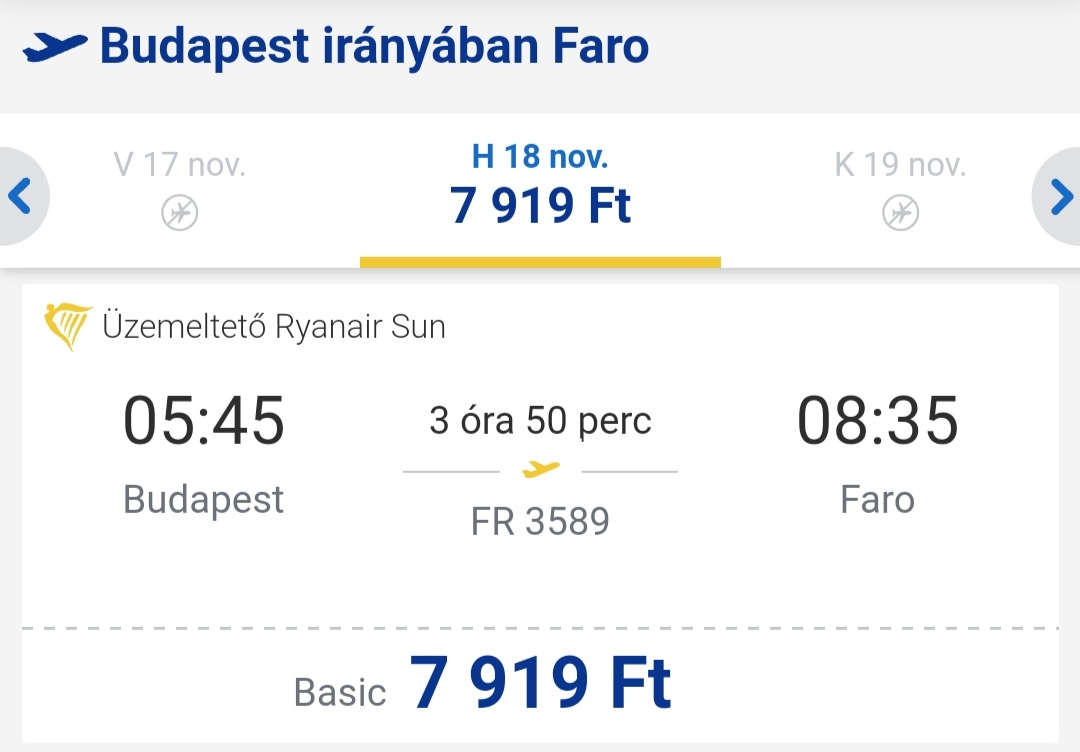This screenshot has width=1080, height=752.
Task: Click the 3 óra 50 perc duration
Action: 540,420
